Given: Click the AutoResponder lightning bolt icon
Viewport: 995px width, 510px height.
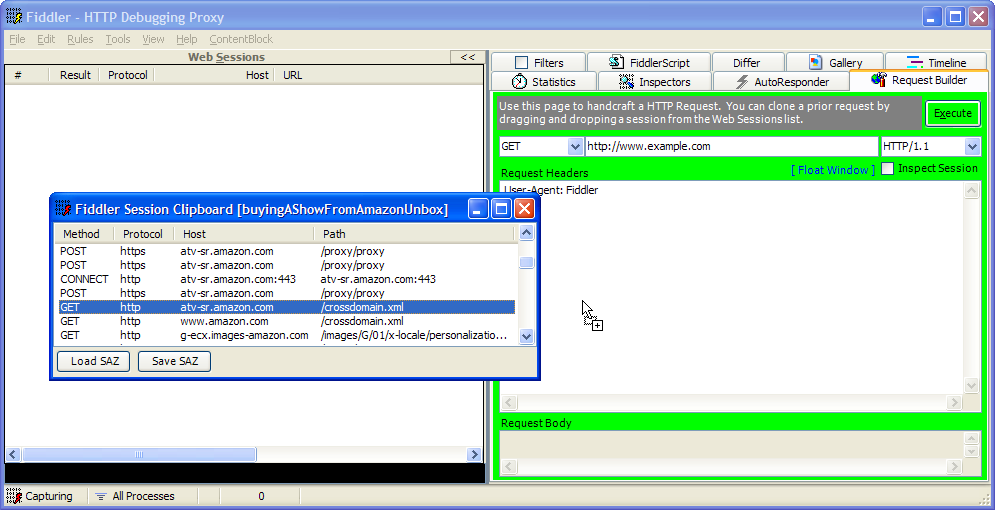Looking at the screenshot, I should (742, 82).
